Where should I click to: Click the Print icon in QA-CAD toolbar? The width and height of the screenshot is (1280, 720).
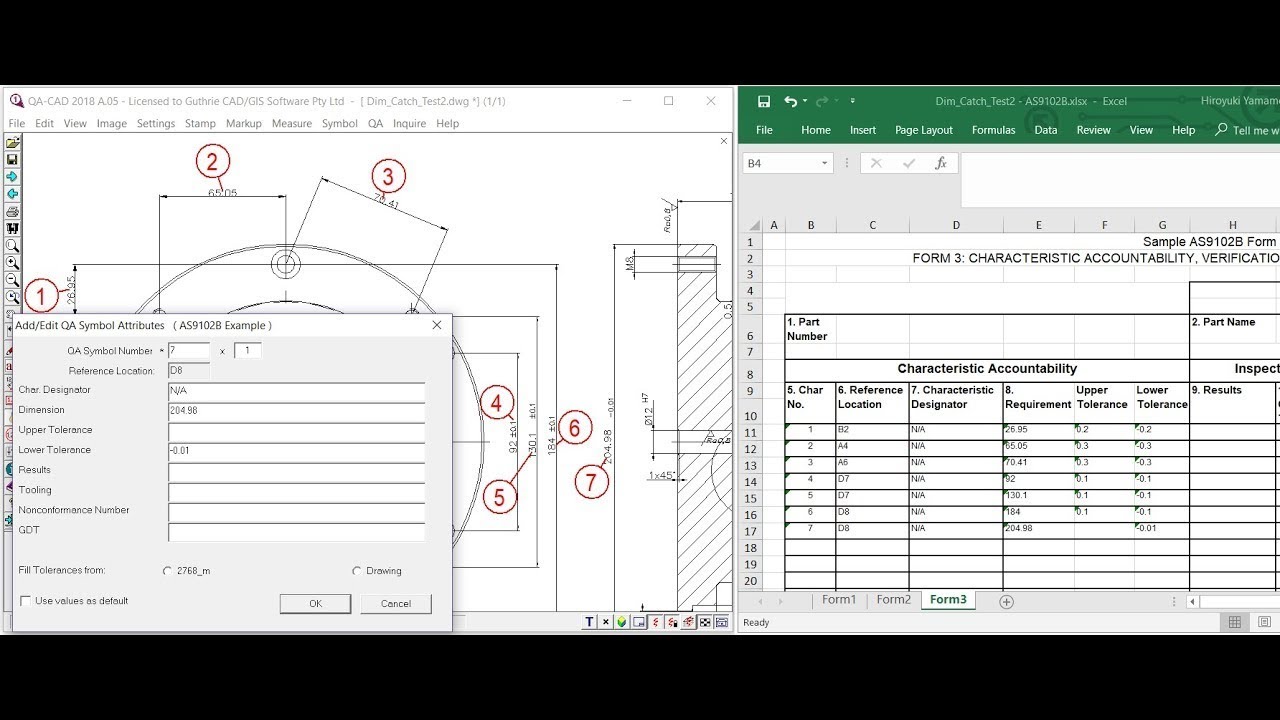[13, 212]
